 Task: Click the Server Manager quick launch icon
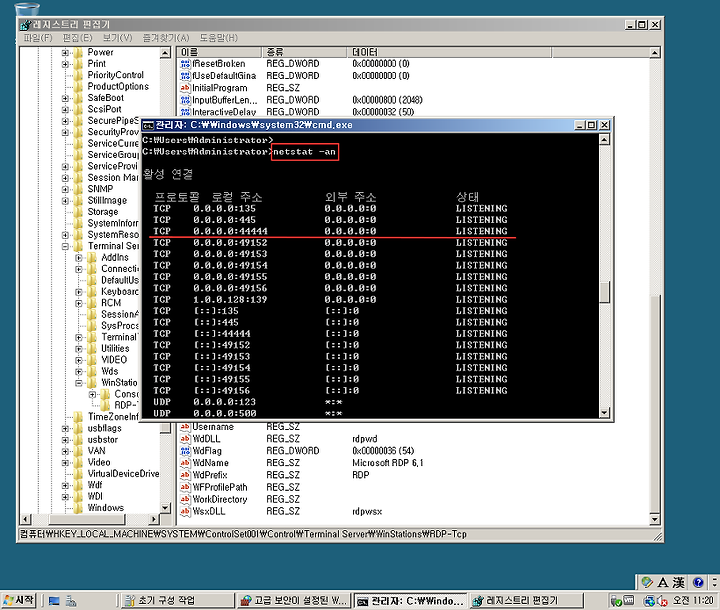(x=71, y=600)
